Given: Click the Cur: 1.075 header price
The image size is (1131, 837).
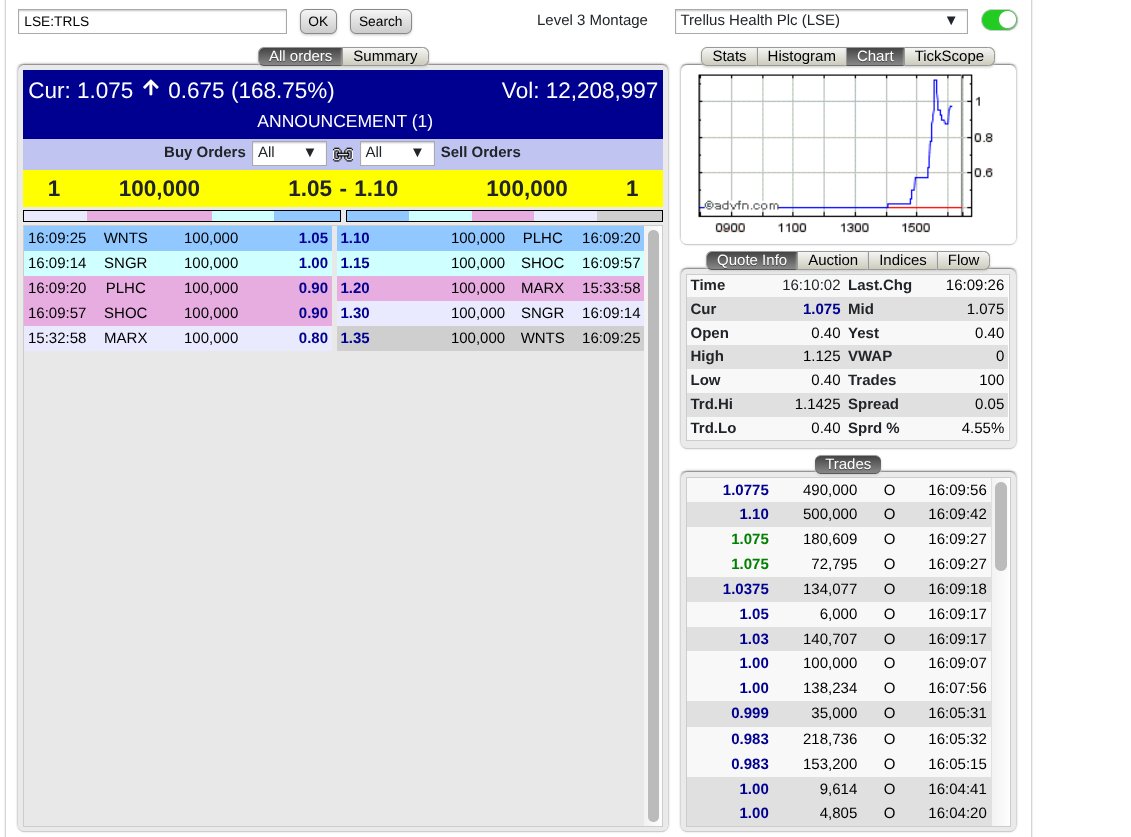Looking at the screenshot, I should [x=81, y=91].
